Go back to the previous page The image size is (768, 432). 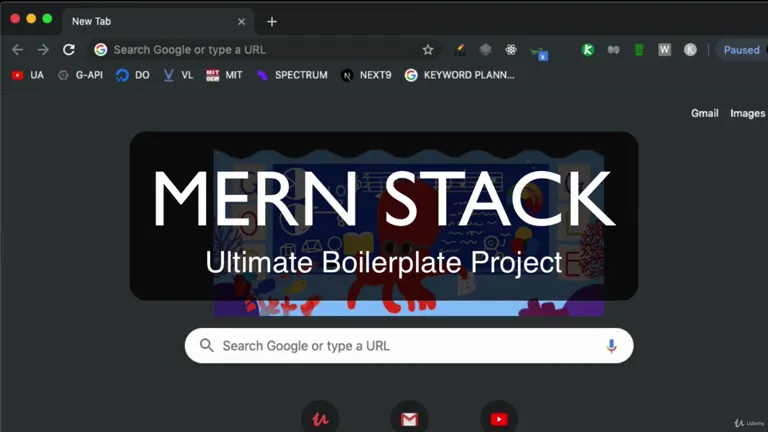tap(18, 49)
